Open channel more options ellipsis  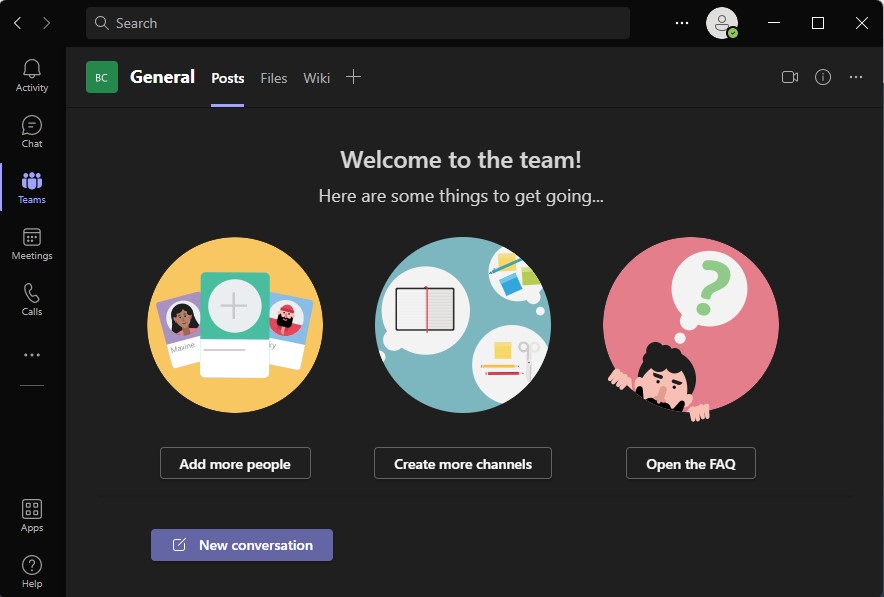pyautogui.click(x=856, y=77)
